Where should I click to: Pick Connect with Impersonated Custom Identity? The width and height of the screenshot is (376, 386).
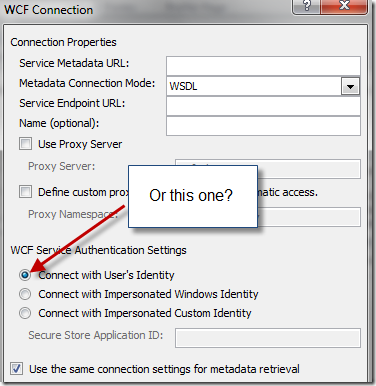pos(25,313)
